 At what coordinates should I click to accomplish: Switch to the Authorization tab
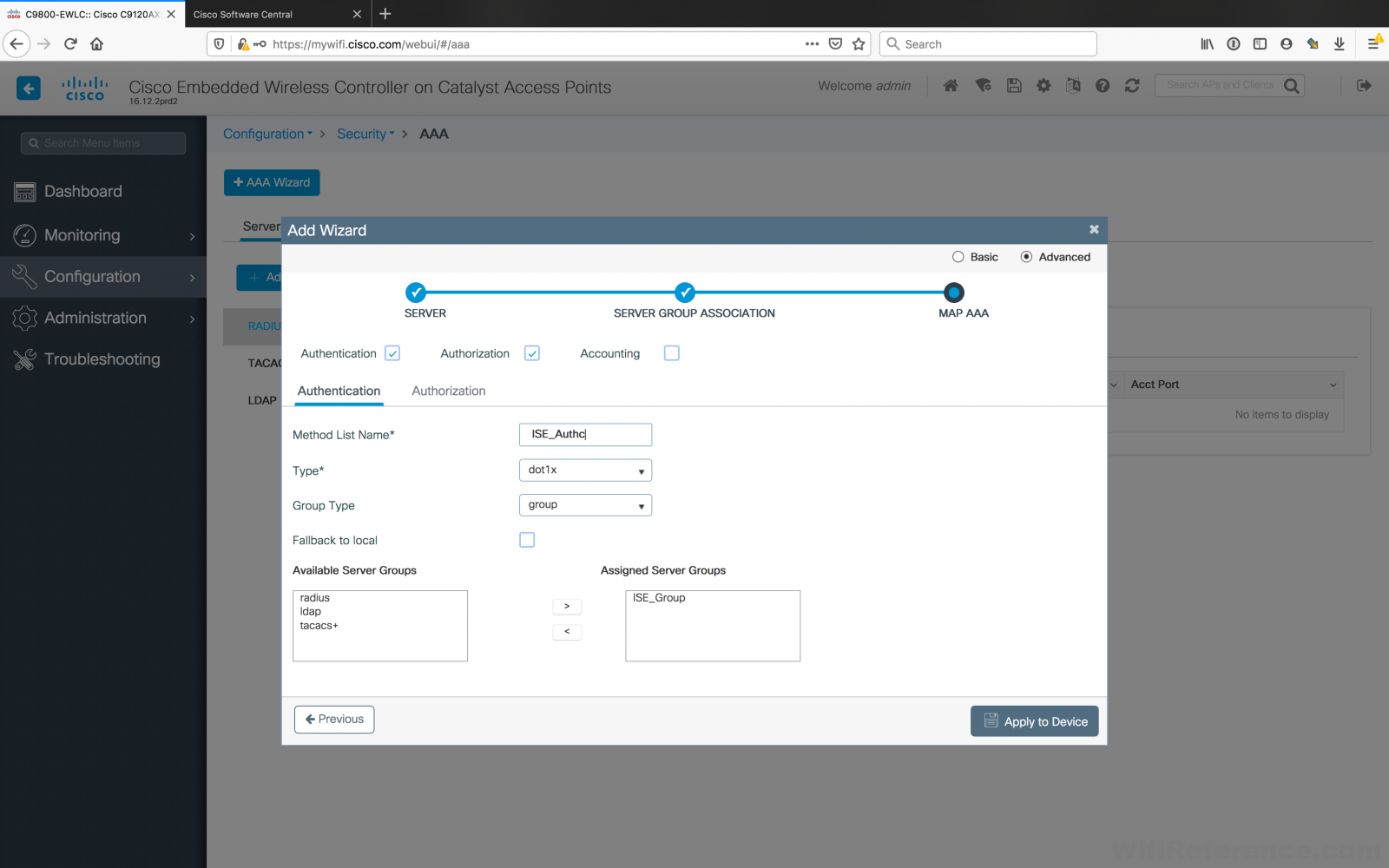448,391
